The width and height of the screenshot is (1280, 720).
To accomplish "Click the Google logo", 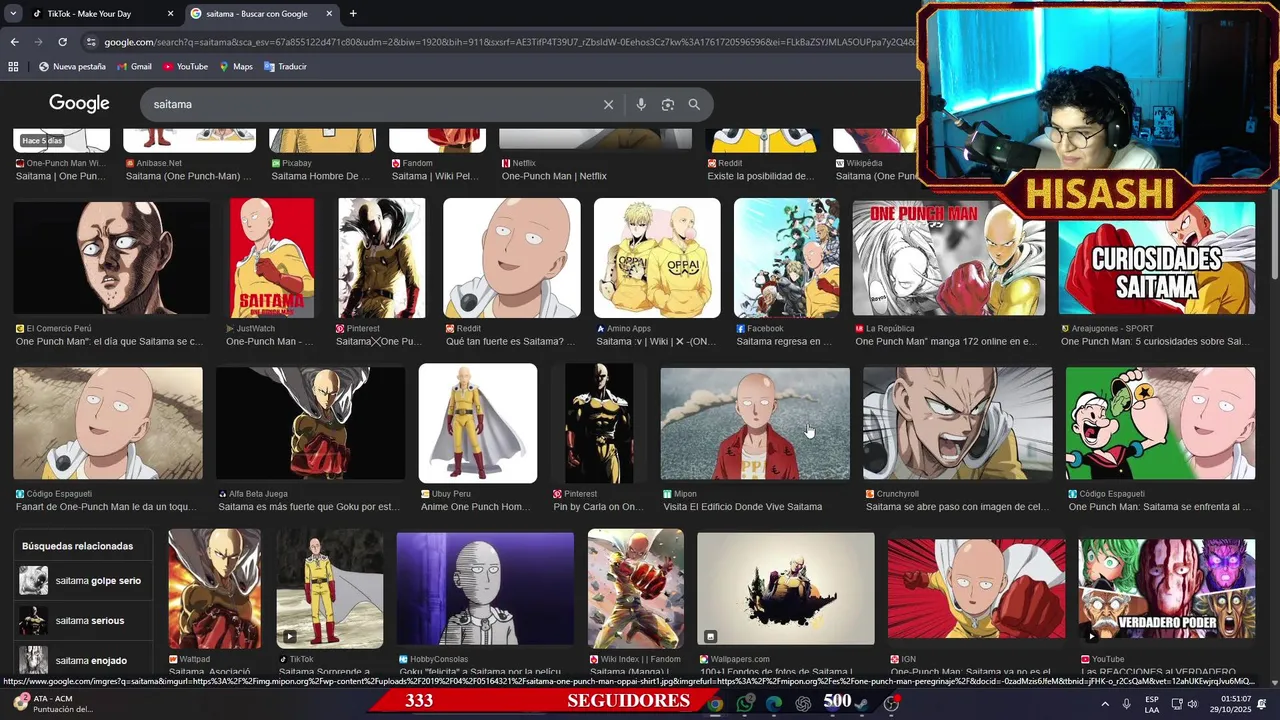I will click(79, 104).
